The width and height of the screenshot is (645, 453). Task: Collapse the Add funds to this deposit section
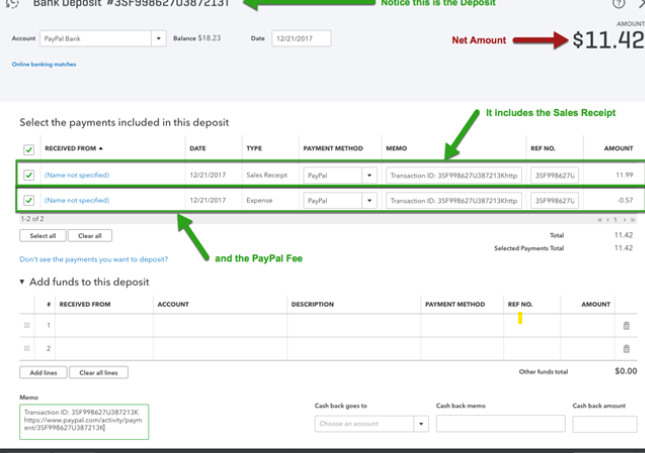tap(22, 282)
